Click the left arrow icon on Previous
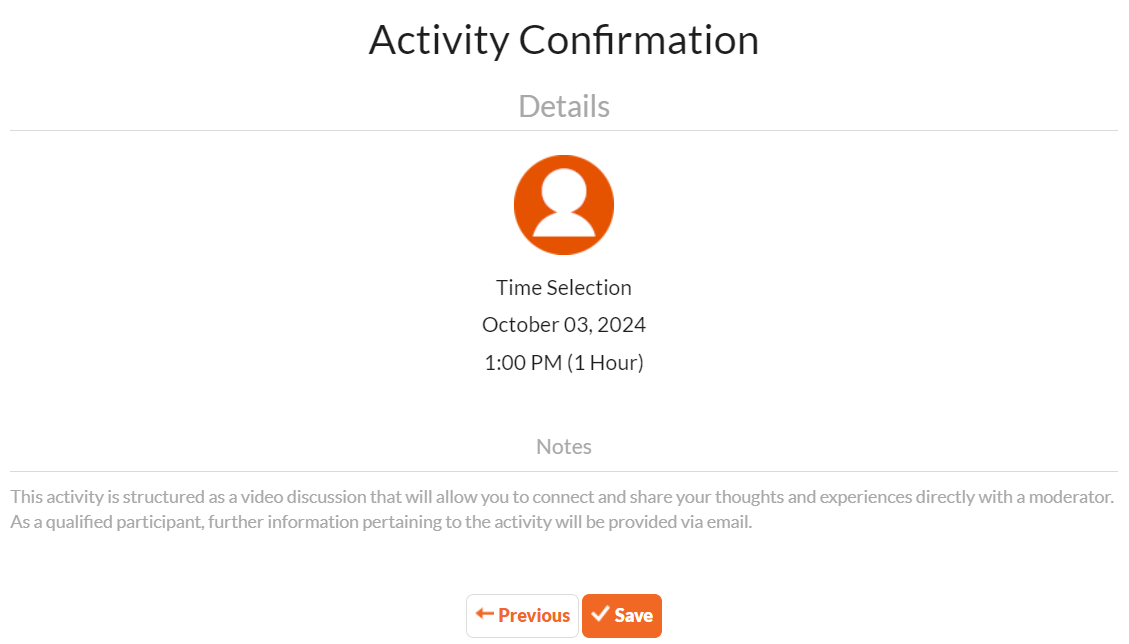Viewport: 1129px width, 644px height. [485, 614]
